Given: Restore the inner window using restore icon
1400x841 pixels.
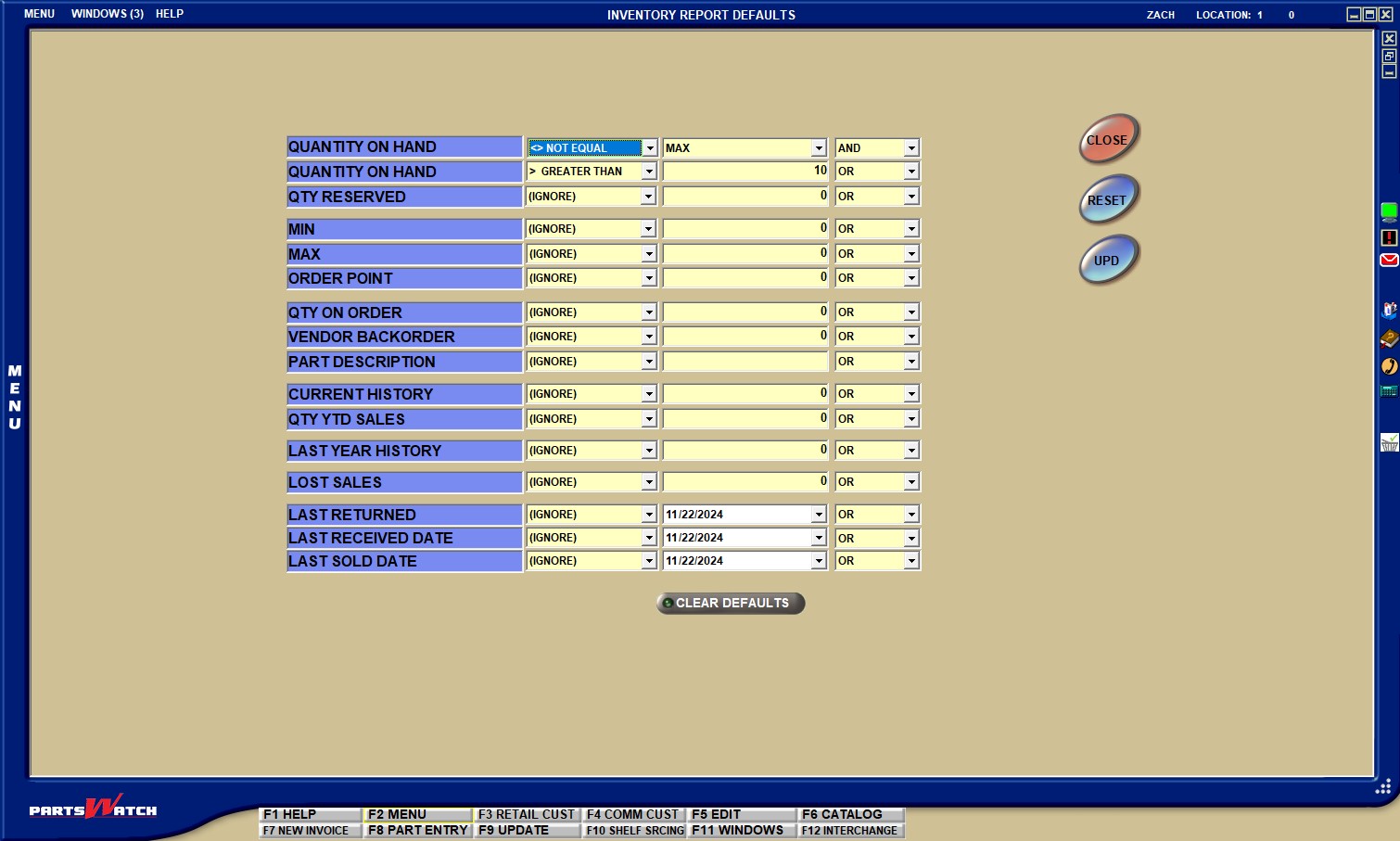Looking at the screenshot, I should point(1389,56).
